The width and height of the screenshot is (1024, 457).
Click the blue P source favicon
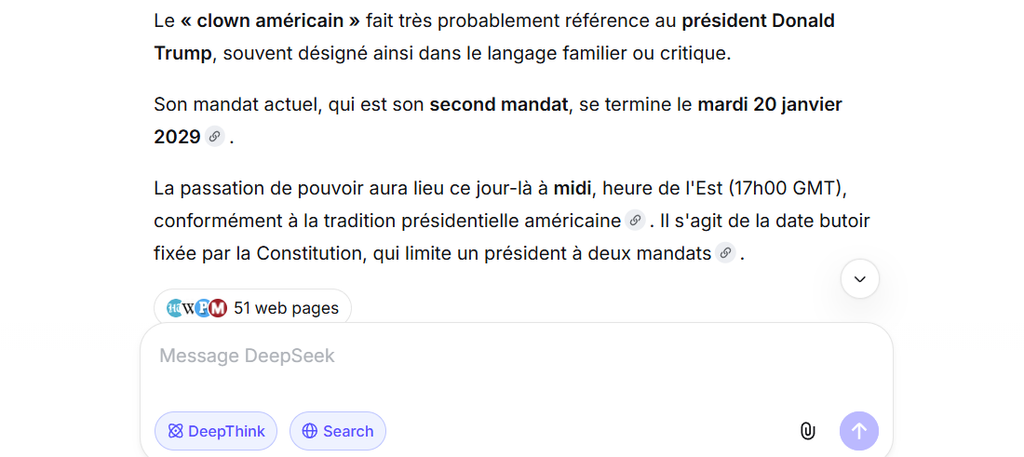tap(203, 308)
